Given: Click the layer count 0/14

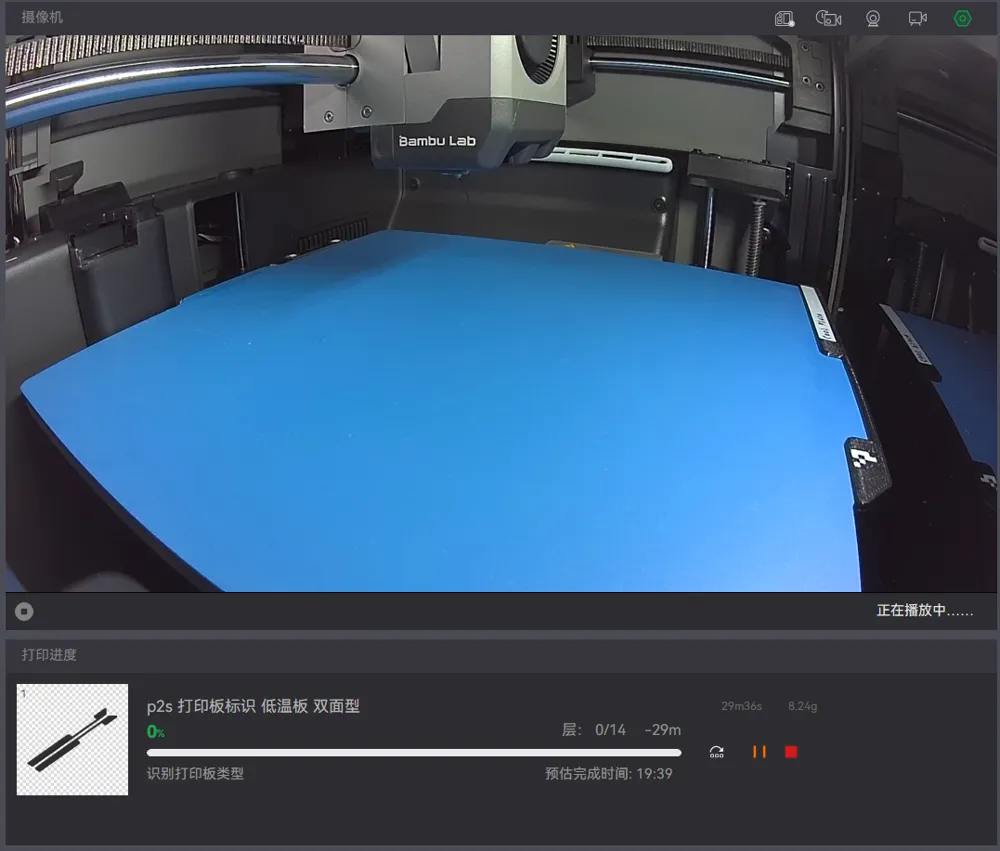Looking at the screenshot, I should [x=610, y=730].
